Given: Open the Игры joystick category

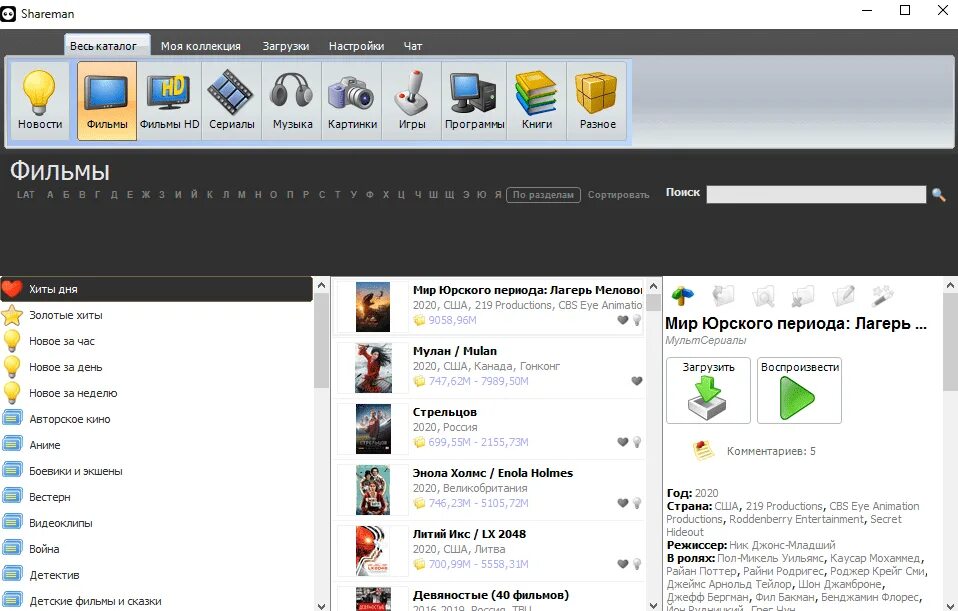Looking at the screenshot, I should (412, 101).
